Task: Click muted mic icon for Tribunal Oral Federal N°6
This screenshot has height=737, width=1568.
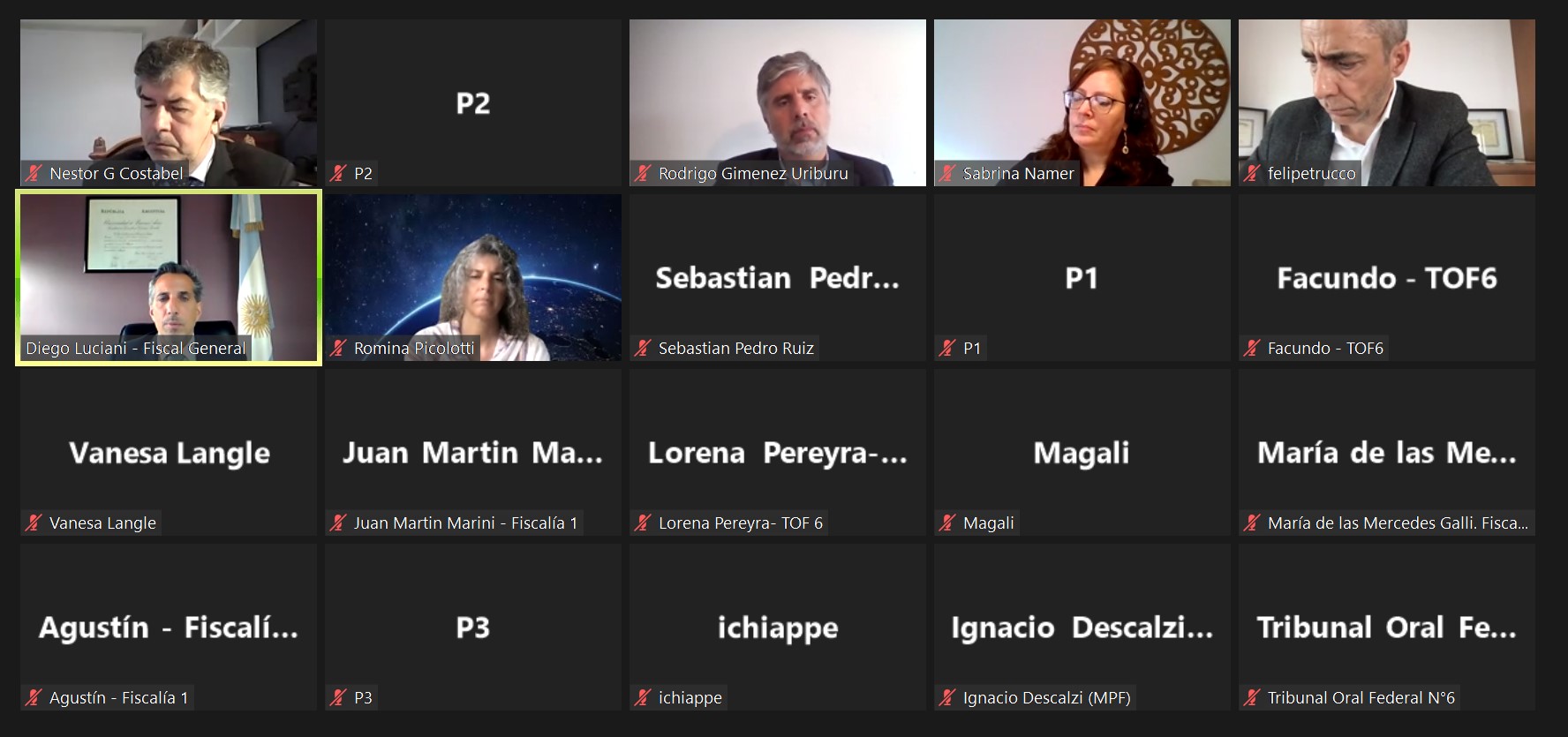Action: [1252, 698]
